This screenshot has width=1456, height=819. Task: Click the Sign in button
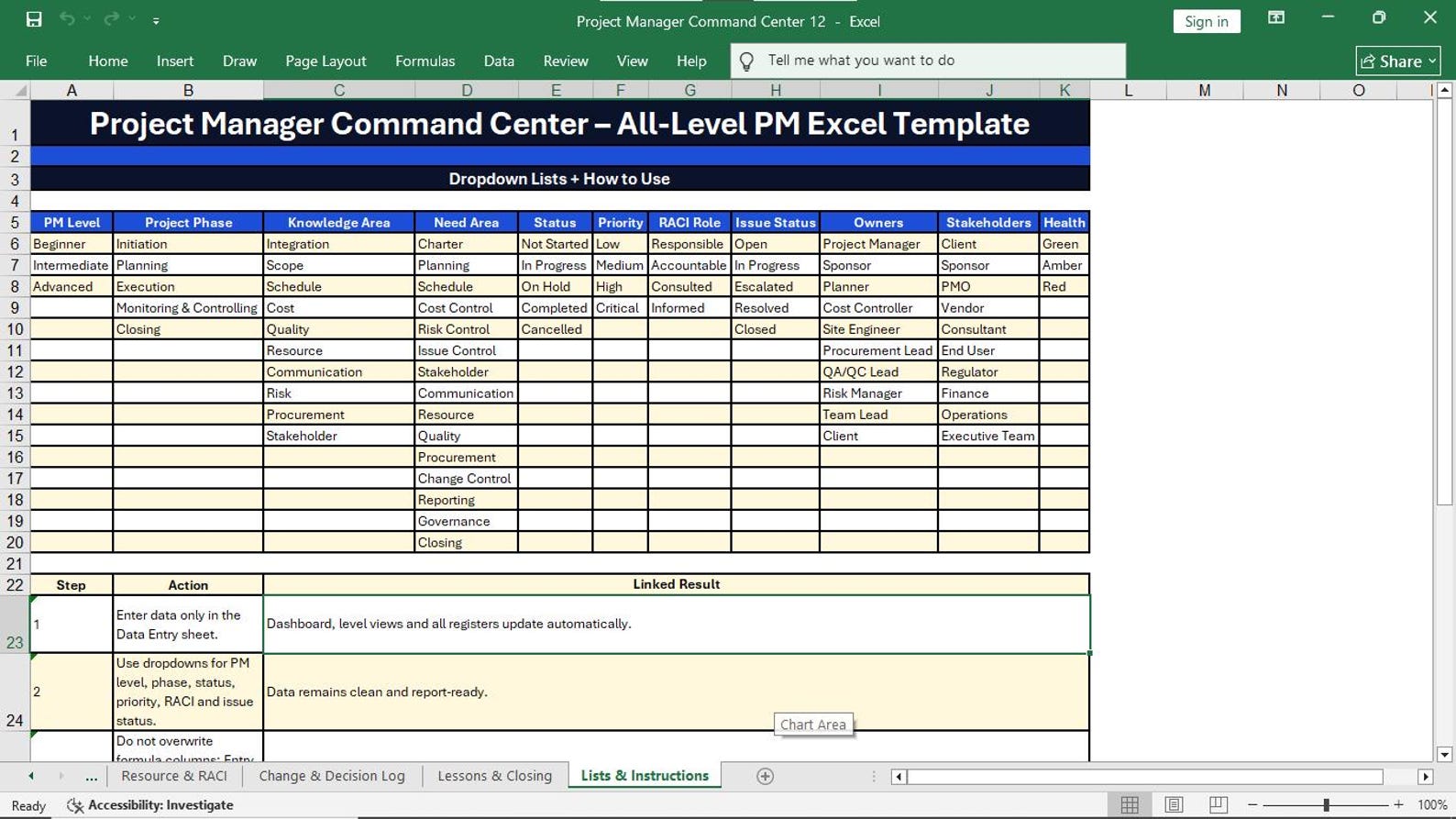point(1206,21)
